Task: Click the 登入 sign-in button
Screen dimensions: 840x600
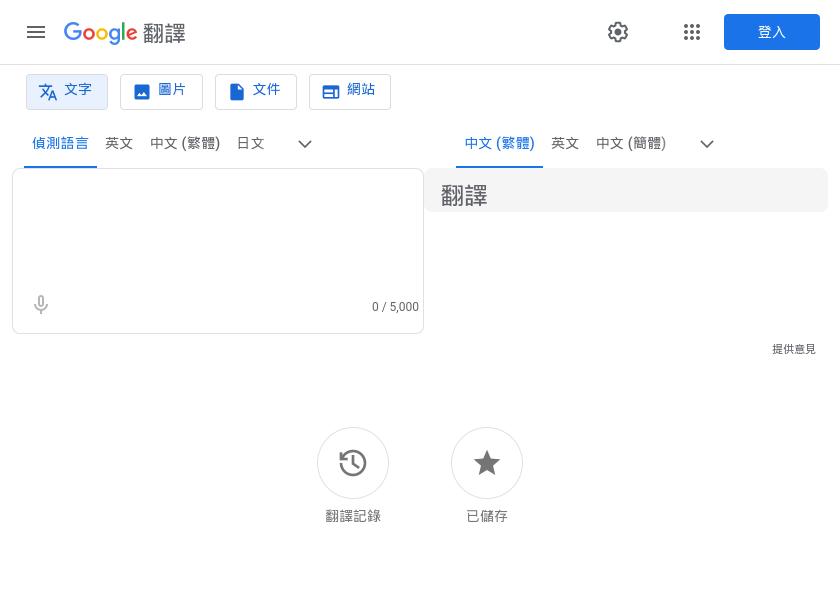Action: [771, 32]
